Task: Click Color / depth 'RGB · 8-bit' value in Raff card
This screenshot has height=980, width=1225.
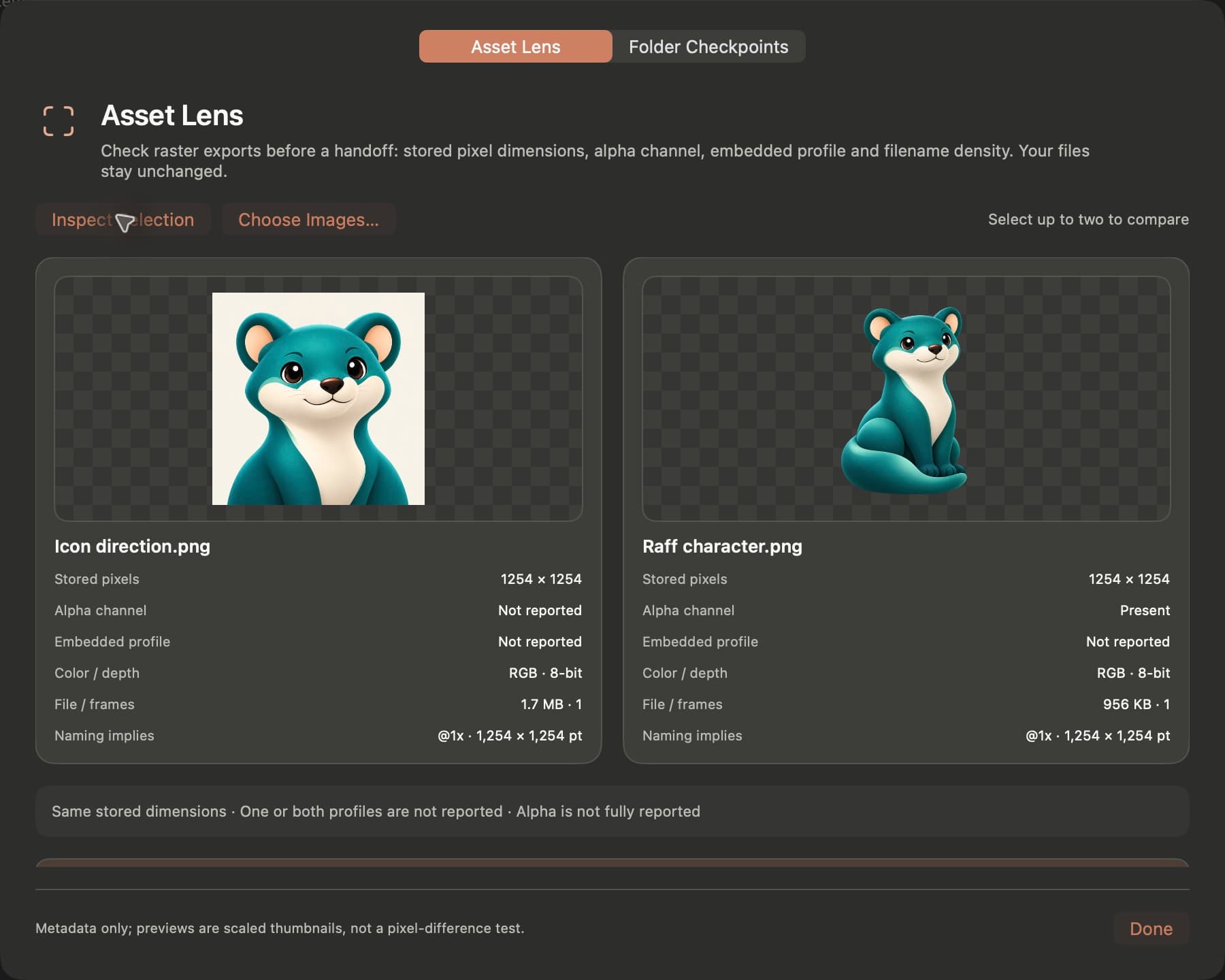Action: (1133, 673)
